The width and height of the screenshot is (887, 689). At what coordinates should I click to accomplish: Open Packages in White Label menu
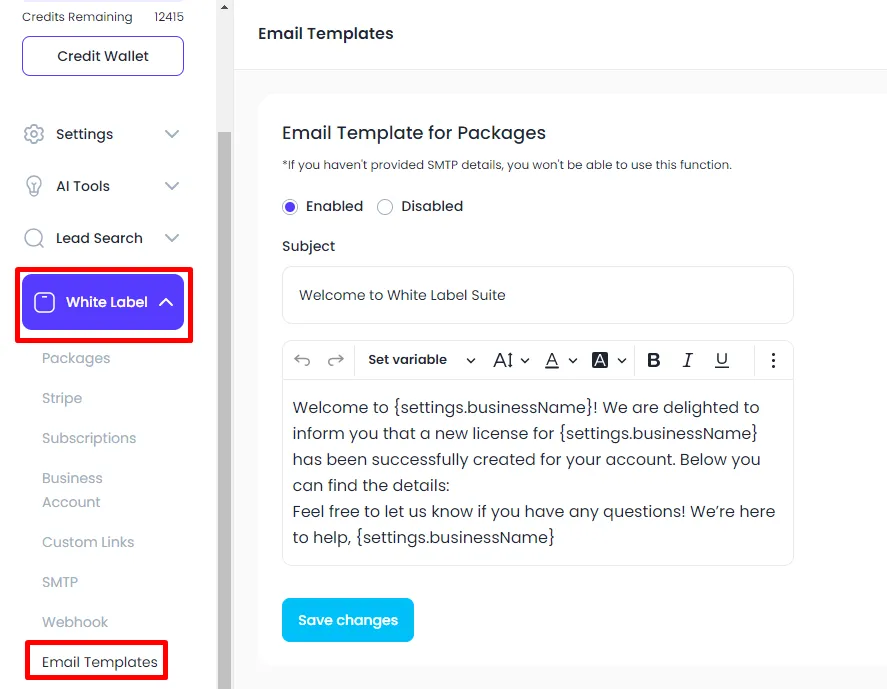(76, 358)
